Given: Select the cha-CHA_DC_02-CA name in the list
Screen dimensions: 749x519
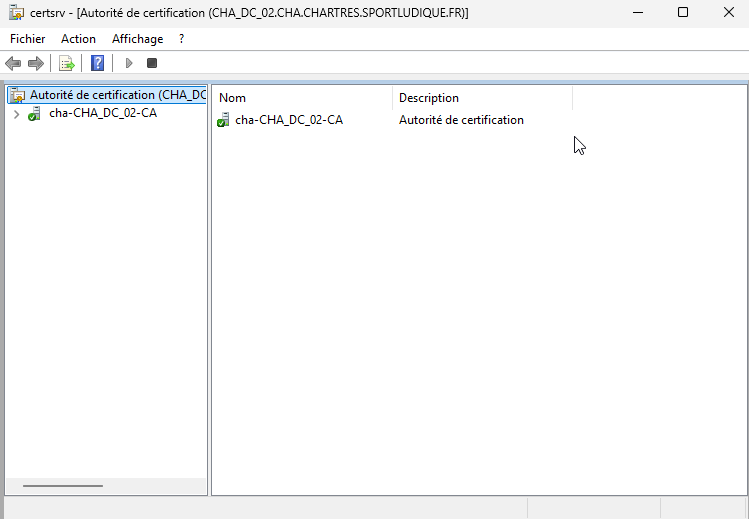Looking at the screenshot, I should click(x=288, y=120).
